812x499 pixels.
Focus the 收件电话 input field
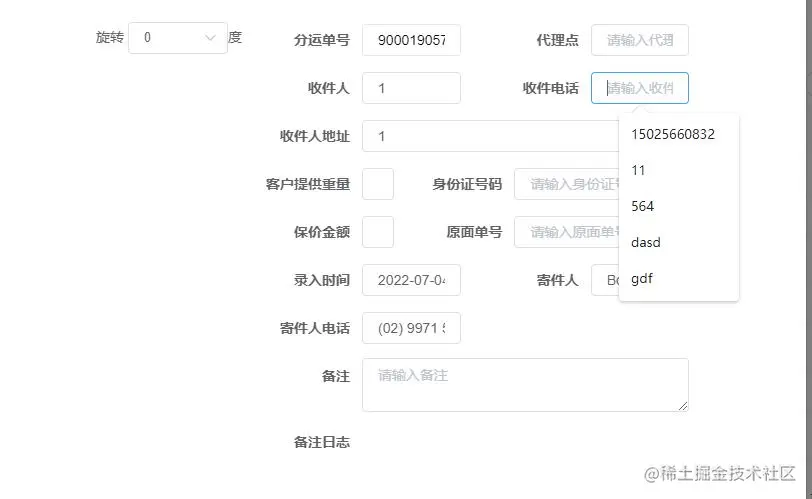(x=640, y=88)
